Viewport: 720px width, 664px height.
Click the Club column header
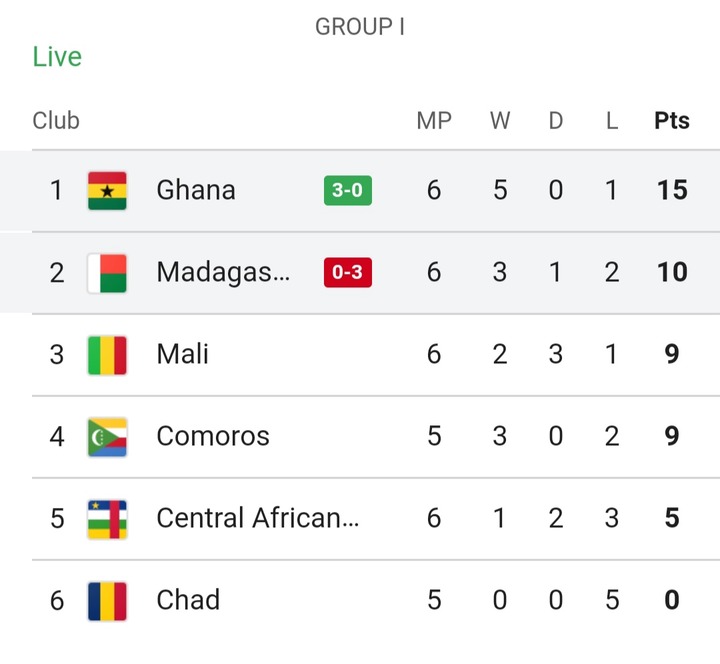coord(56,121)
